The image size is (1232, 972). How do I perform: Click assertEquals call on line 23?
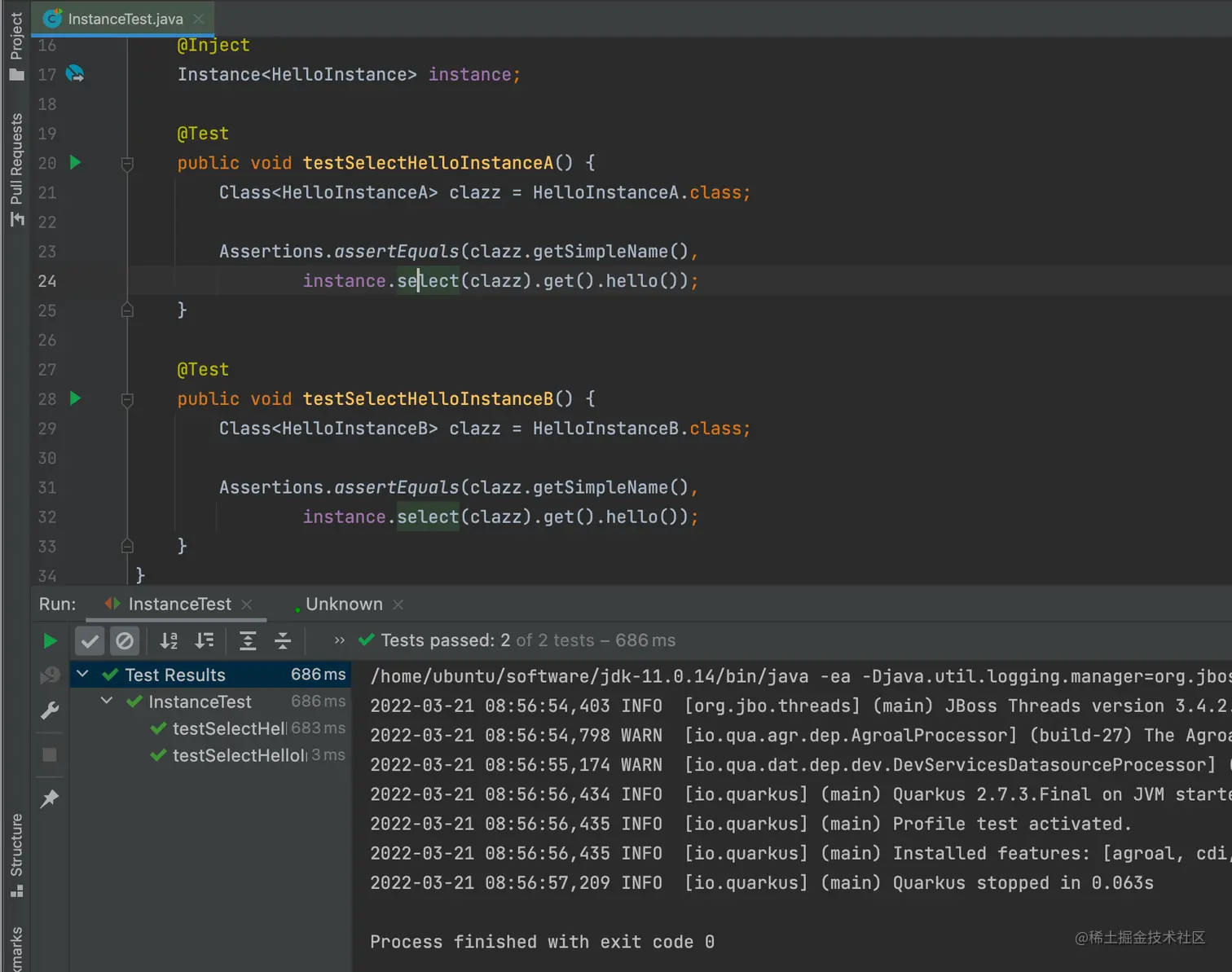point(396,252)
